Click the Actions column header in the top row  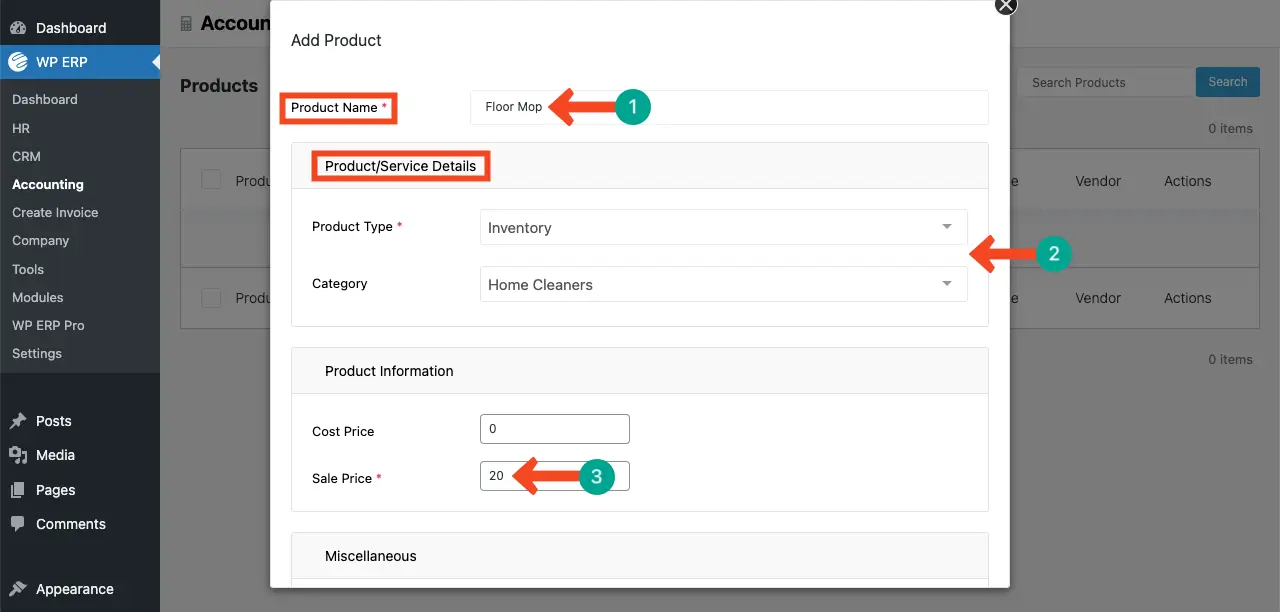point(1187,181)
